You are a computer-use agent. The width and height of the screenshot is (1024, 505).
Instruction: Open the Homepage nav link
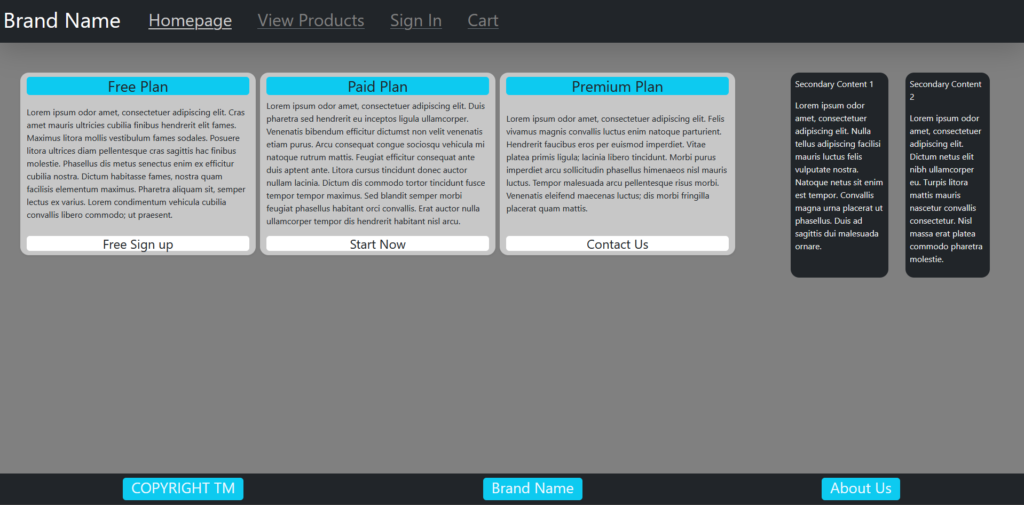pos(190,21)
